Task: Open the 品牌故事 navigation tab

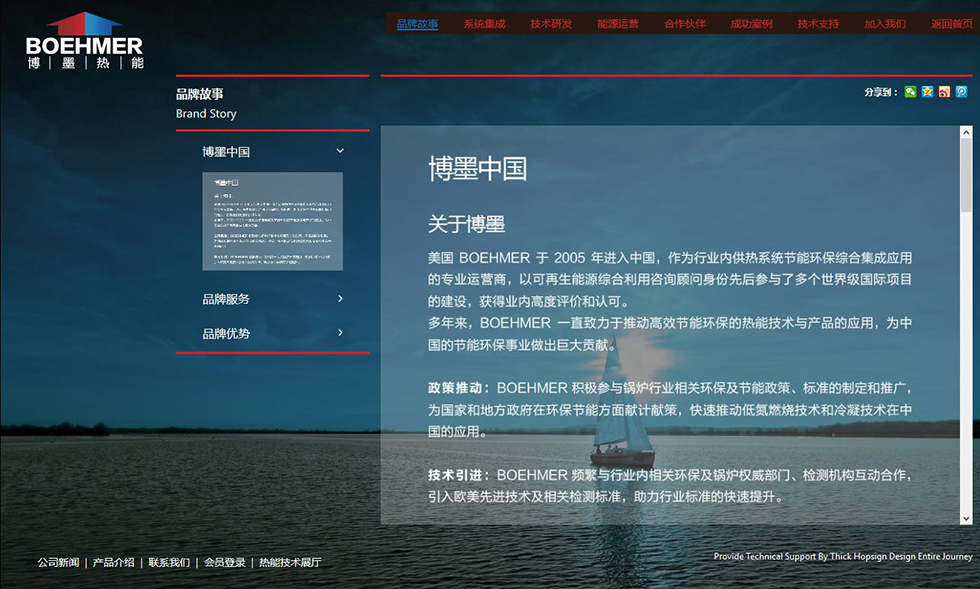Action: pos(418,24)
